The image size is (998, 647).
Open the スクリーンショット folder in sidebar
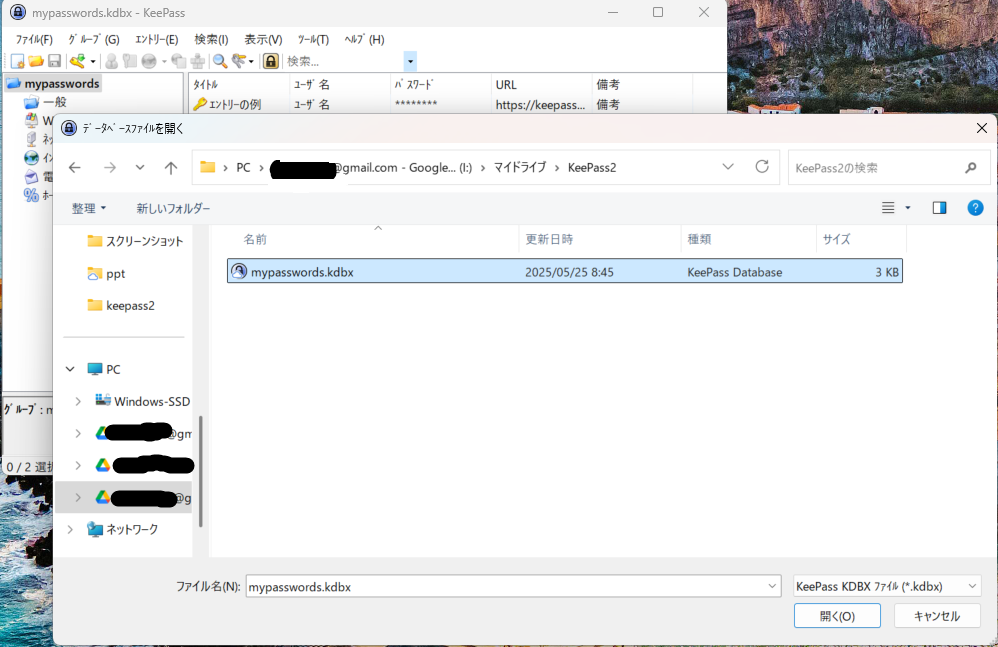click(x=135, y=241)
